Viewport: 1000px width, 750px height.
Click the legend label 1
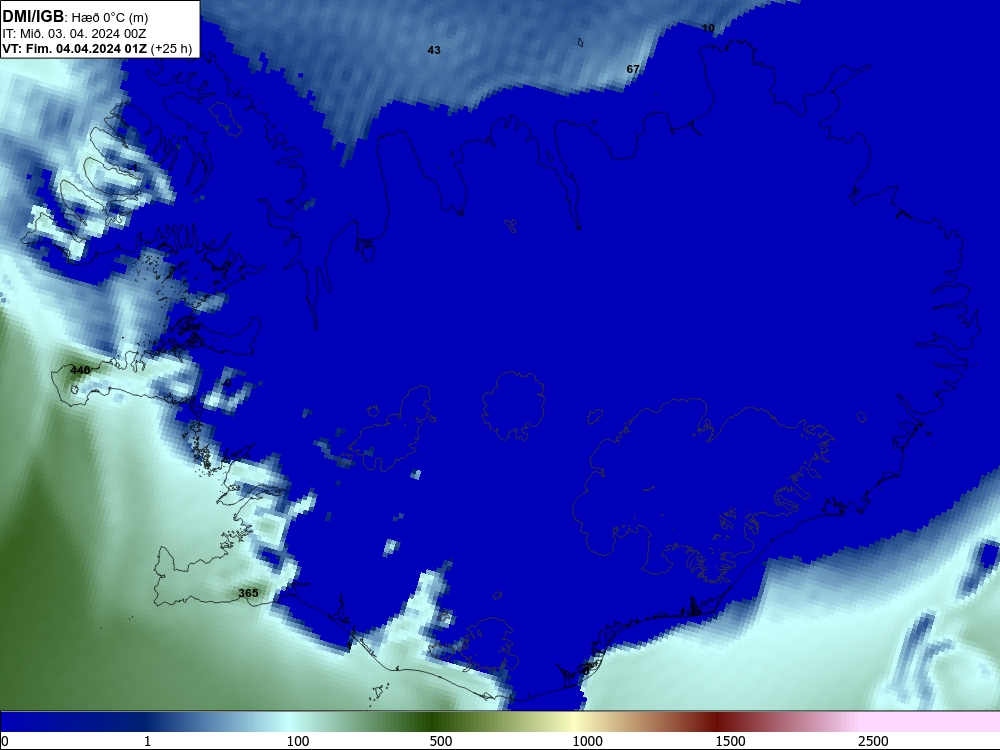(147, 741)
